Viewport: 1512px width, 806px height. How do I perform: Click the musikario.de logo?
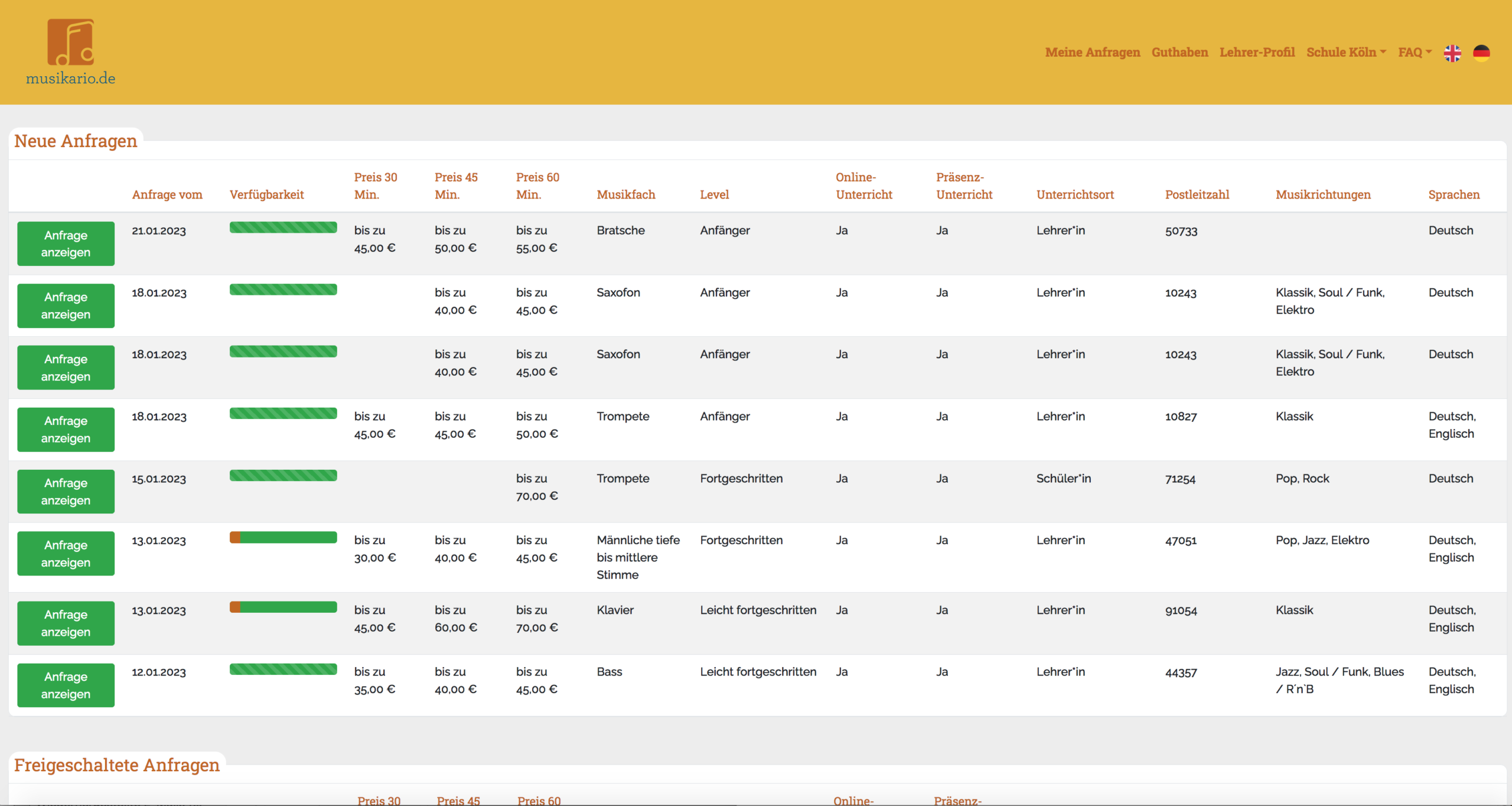coord(70,52)
